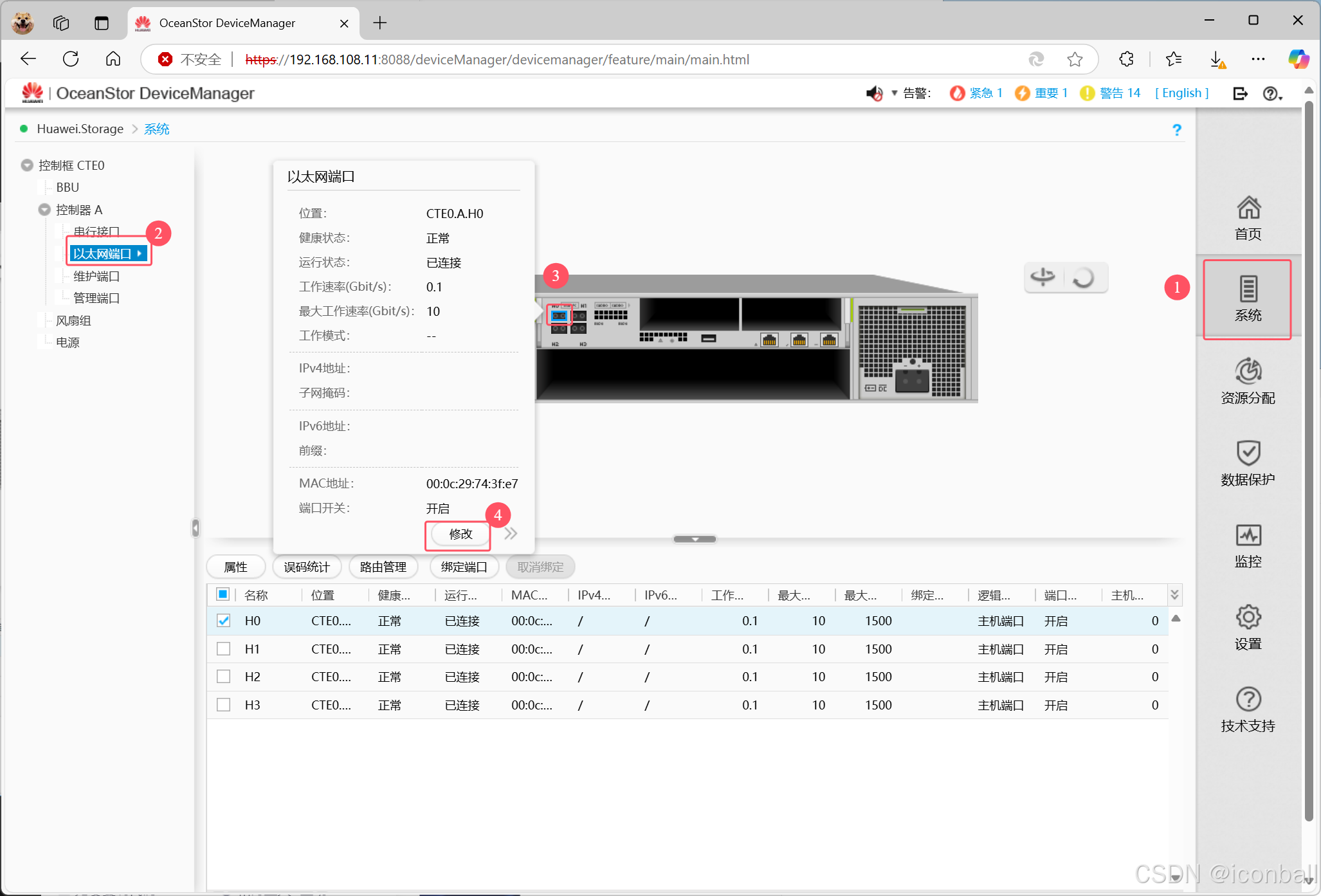1321x896 pixels.
Task: Click the 修改 modify button
Action: click(460, 534)
